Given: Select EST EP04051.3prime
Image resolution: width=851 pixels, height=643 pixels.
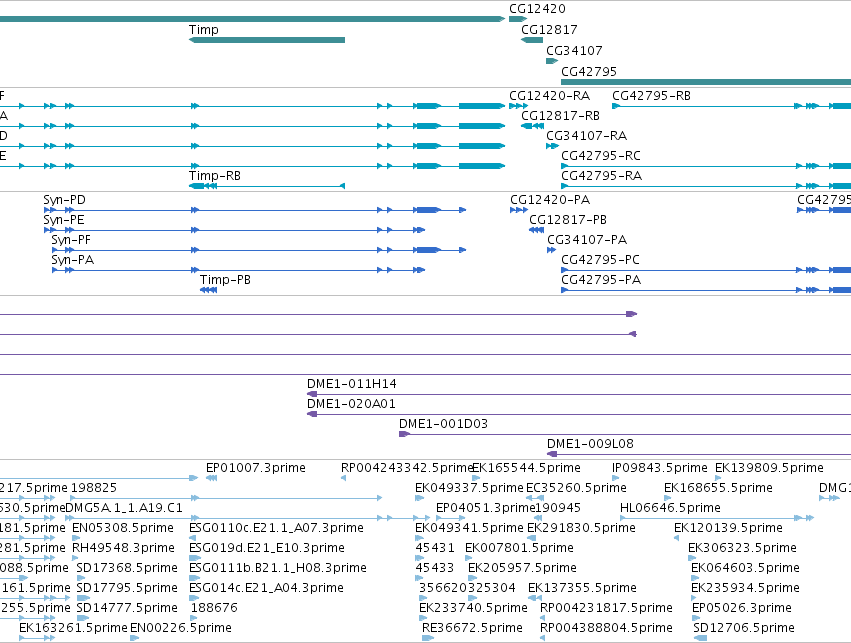Looking at the screenshot, I should [448, 518].
